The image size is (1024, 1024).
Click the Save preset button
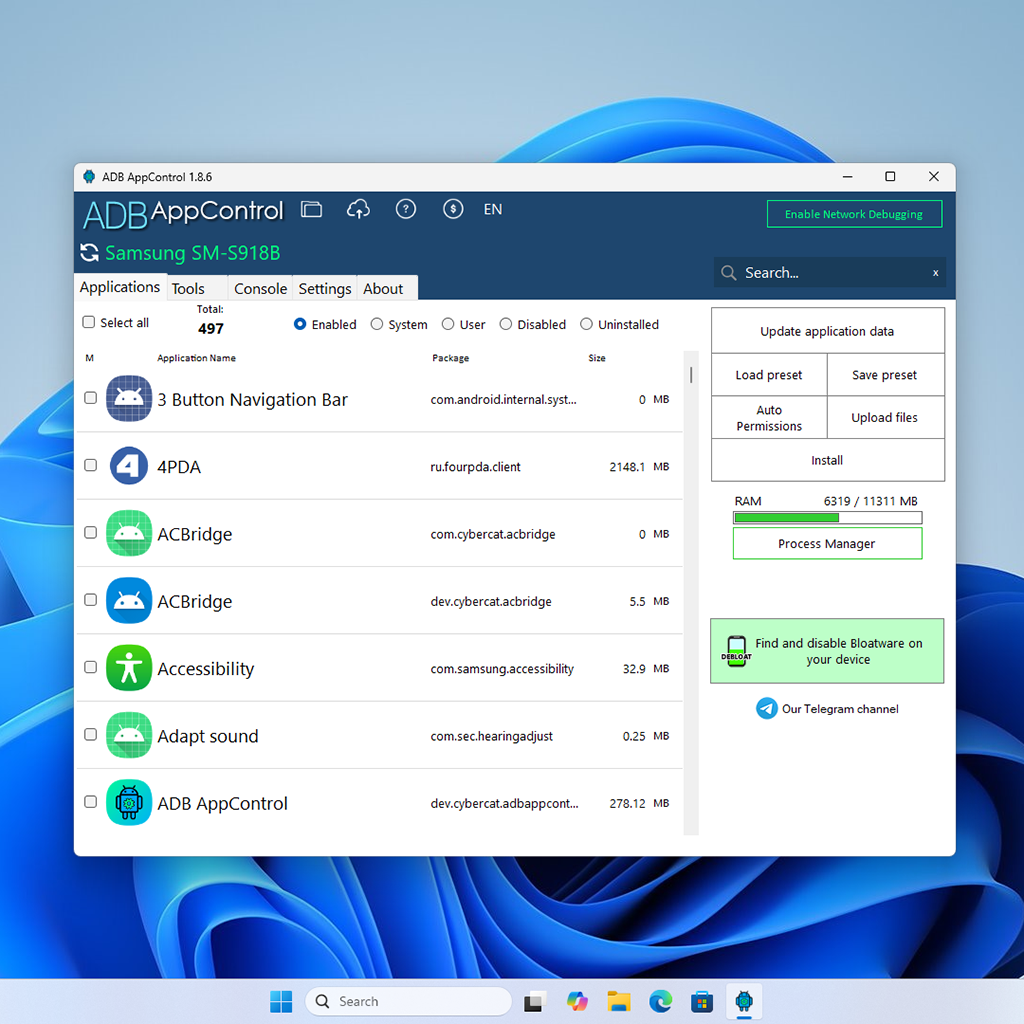[885, 375]
